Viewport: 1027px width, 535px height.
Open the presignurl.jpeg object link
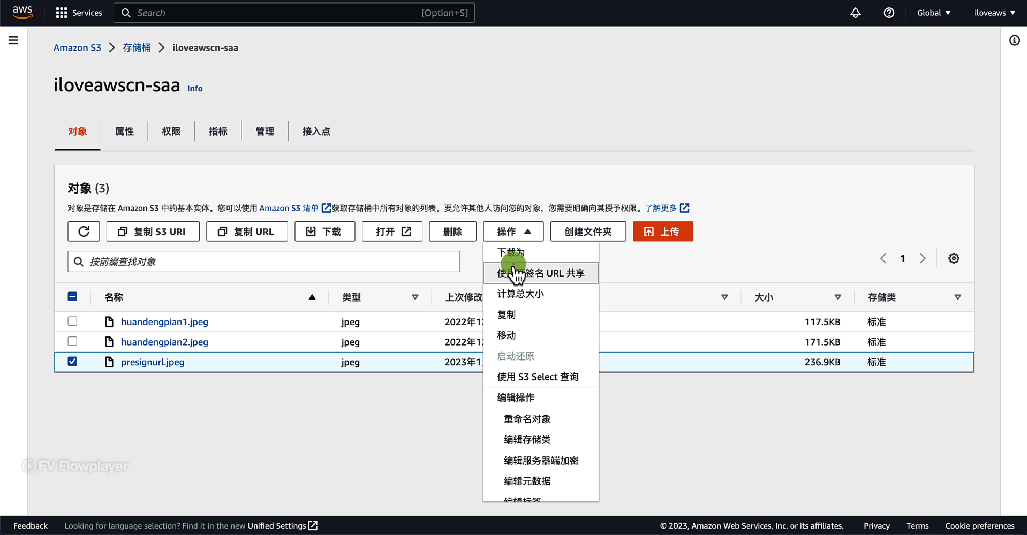tap(153, 362)
